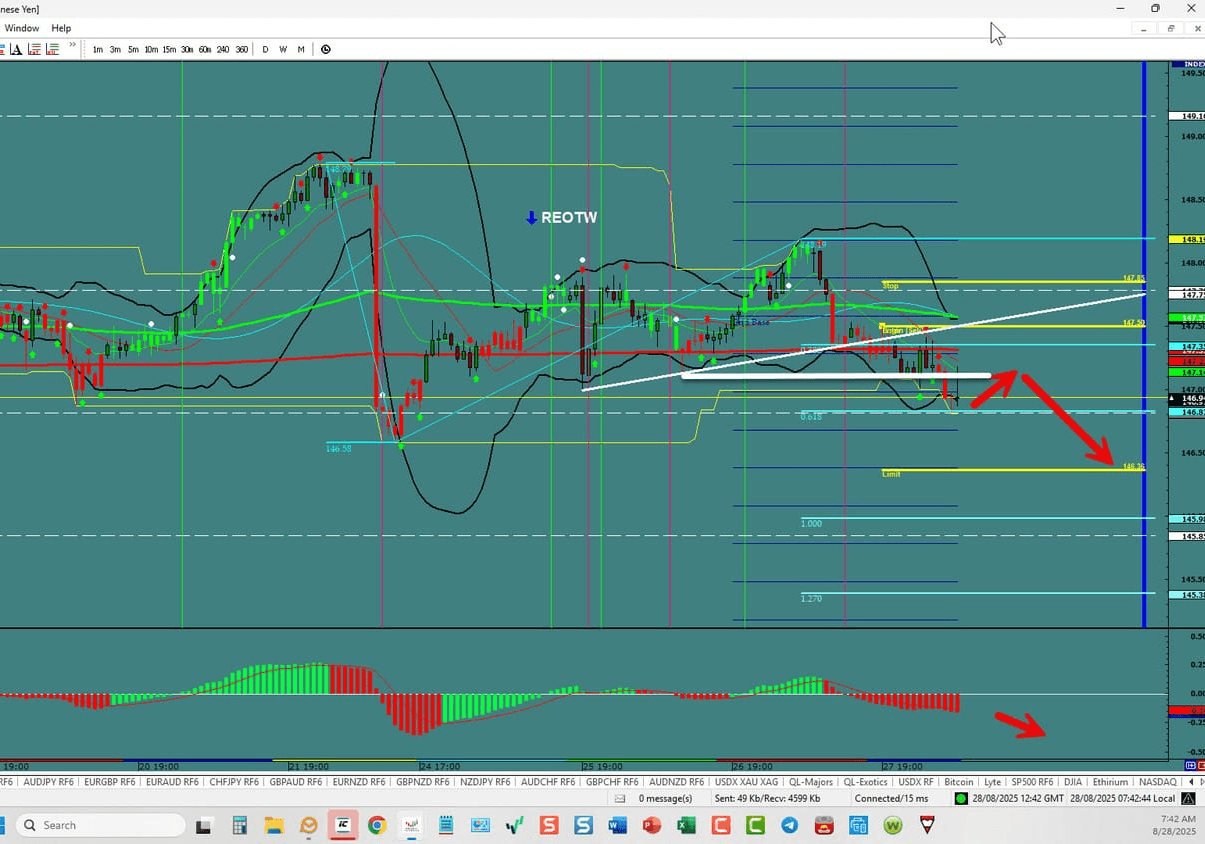Click the green connection status indicator
This screenshot has width=1205, height=844.
pos(961,798)
